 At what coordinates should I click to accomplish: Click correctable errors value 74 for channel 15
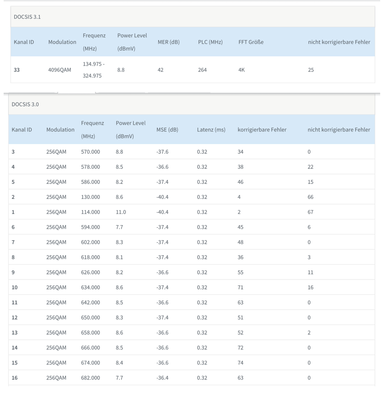(240, 363)
